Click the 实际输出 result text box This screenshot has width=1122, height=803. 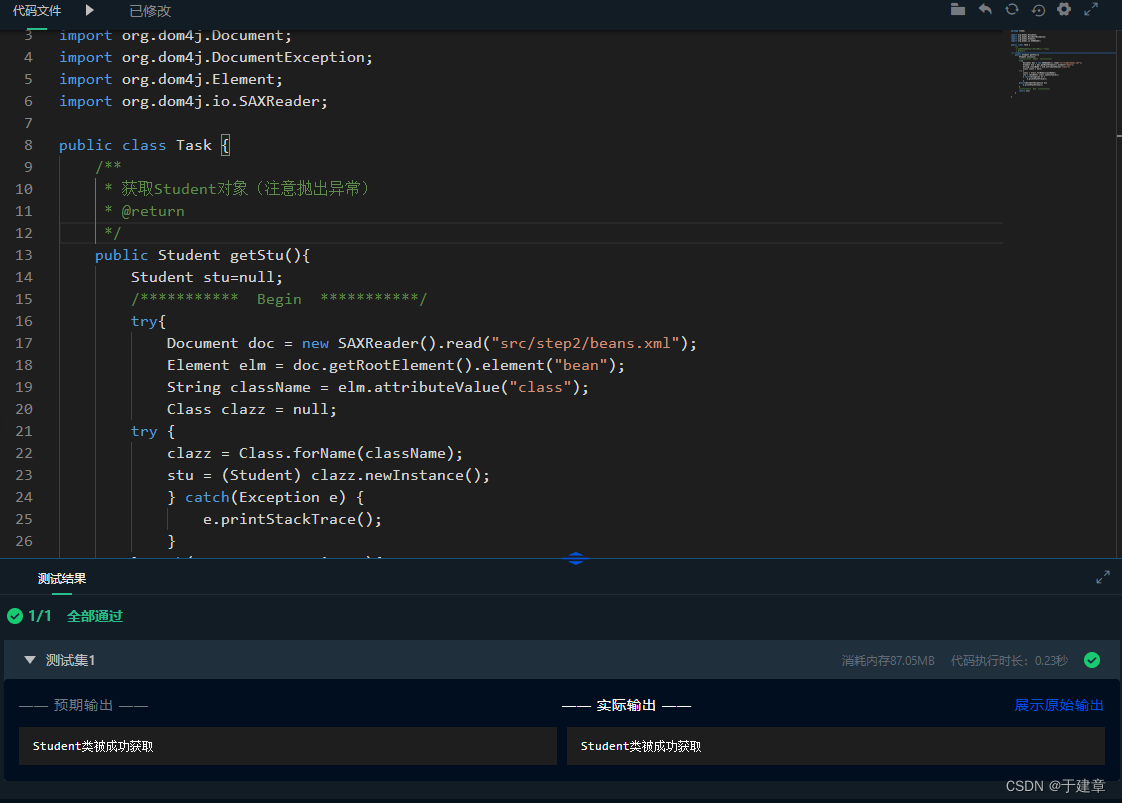pyautogui.click(x=836, y=745)
